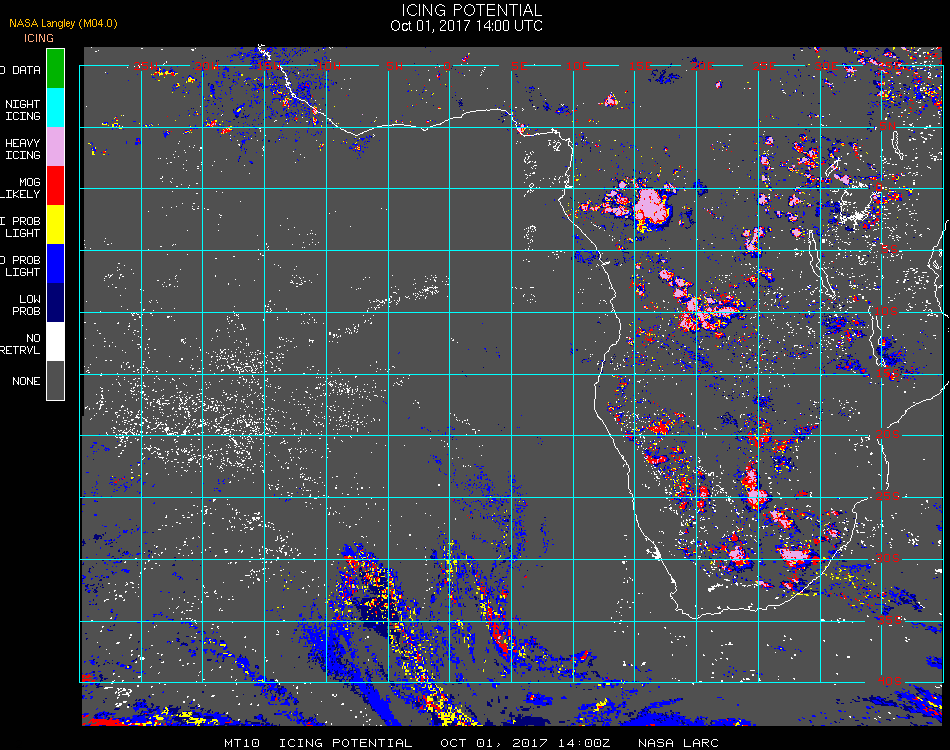Image resolution: width=950 pixels, height=750 pixels.
Task: Click the '5E' longitude label
Action: pyautogui.click(x=519, y=66)
